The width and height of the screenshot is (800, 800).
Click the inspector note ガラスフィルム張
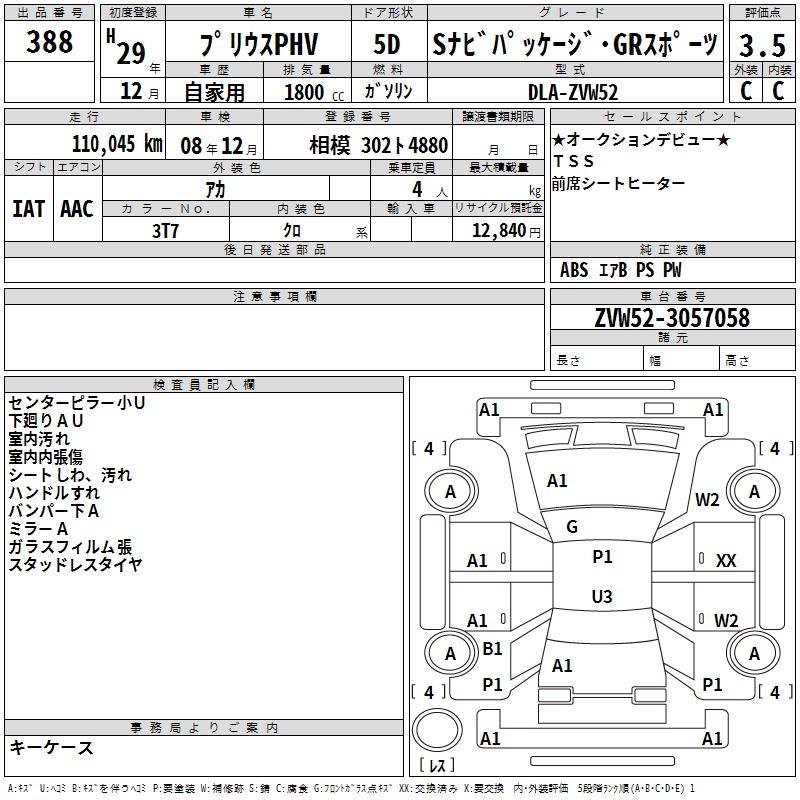[70, 546]
